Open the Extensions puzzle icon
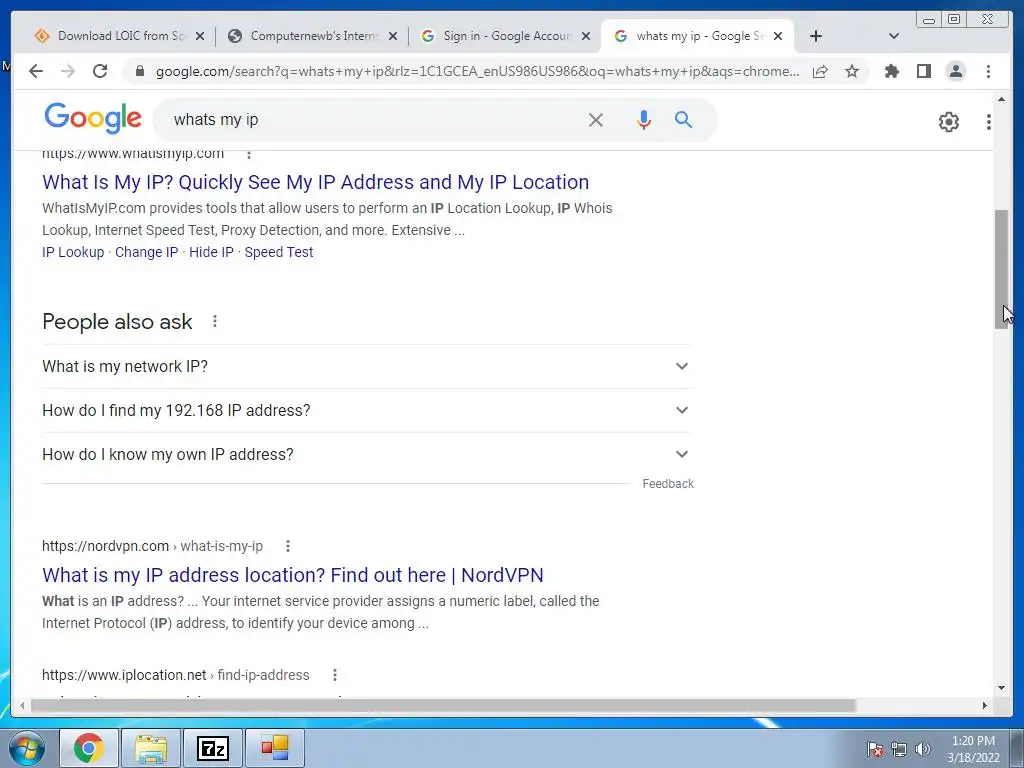Image resolution: width=1024 pixels, height=768 pixels. click(891, 71)
